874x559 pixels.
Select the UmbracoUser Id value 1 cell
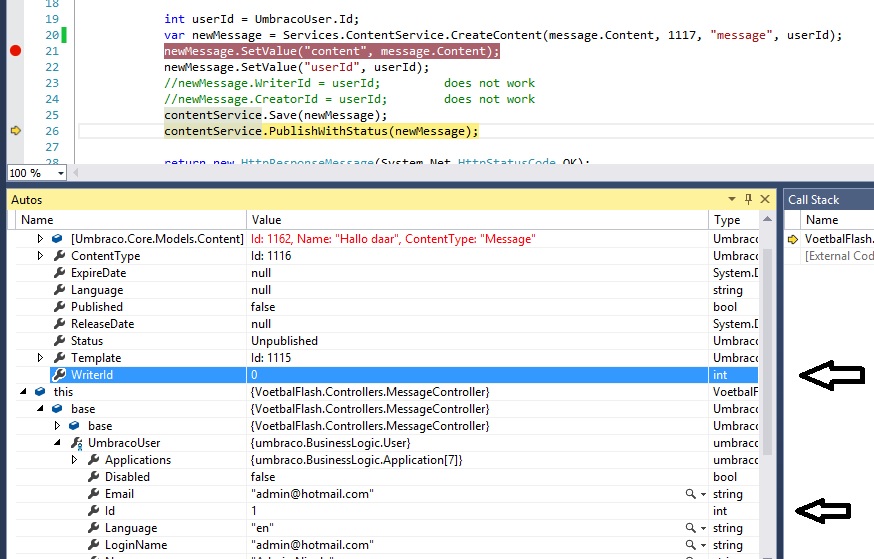477,511
